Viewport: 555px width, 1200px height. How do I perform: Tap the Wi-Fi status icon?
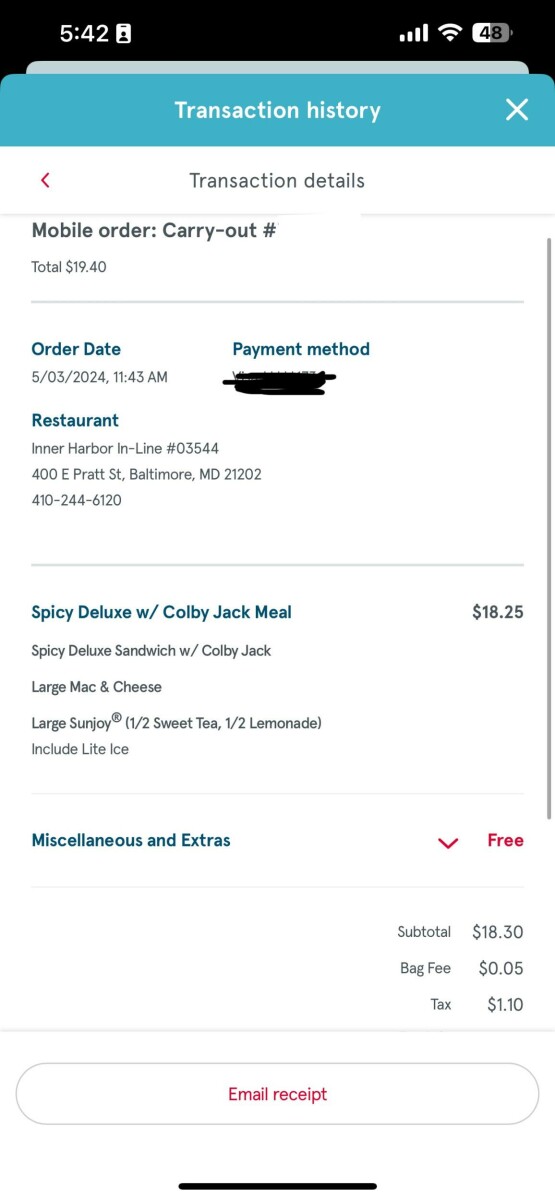(x=451, y=33)
